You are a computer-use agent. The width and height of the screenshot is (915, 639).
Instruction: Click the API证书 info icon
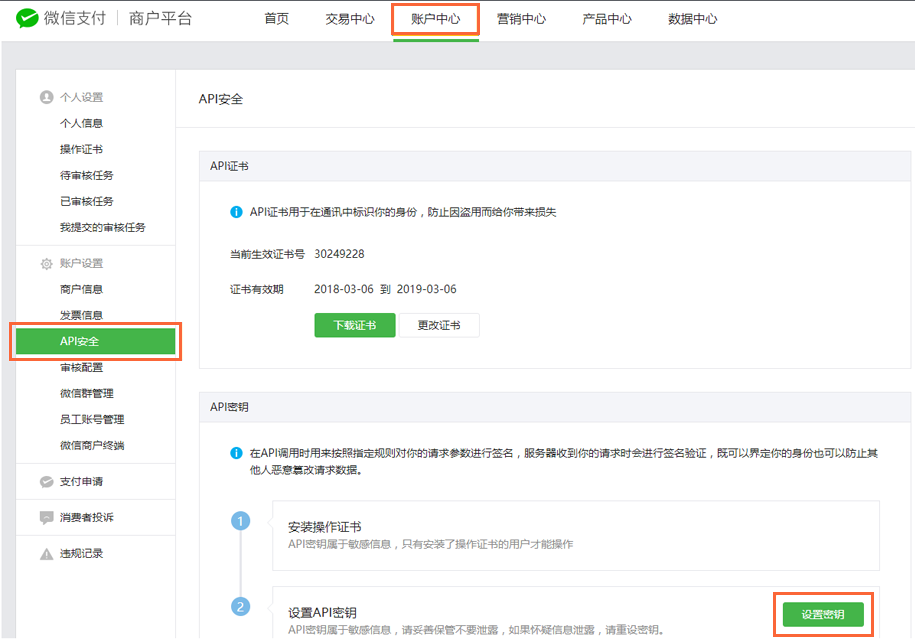[236, 212]
